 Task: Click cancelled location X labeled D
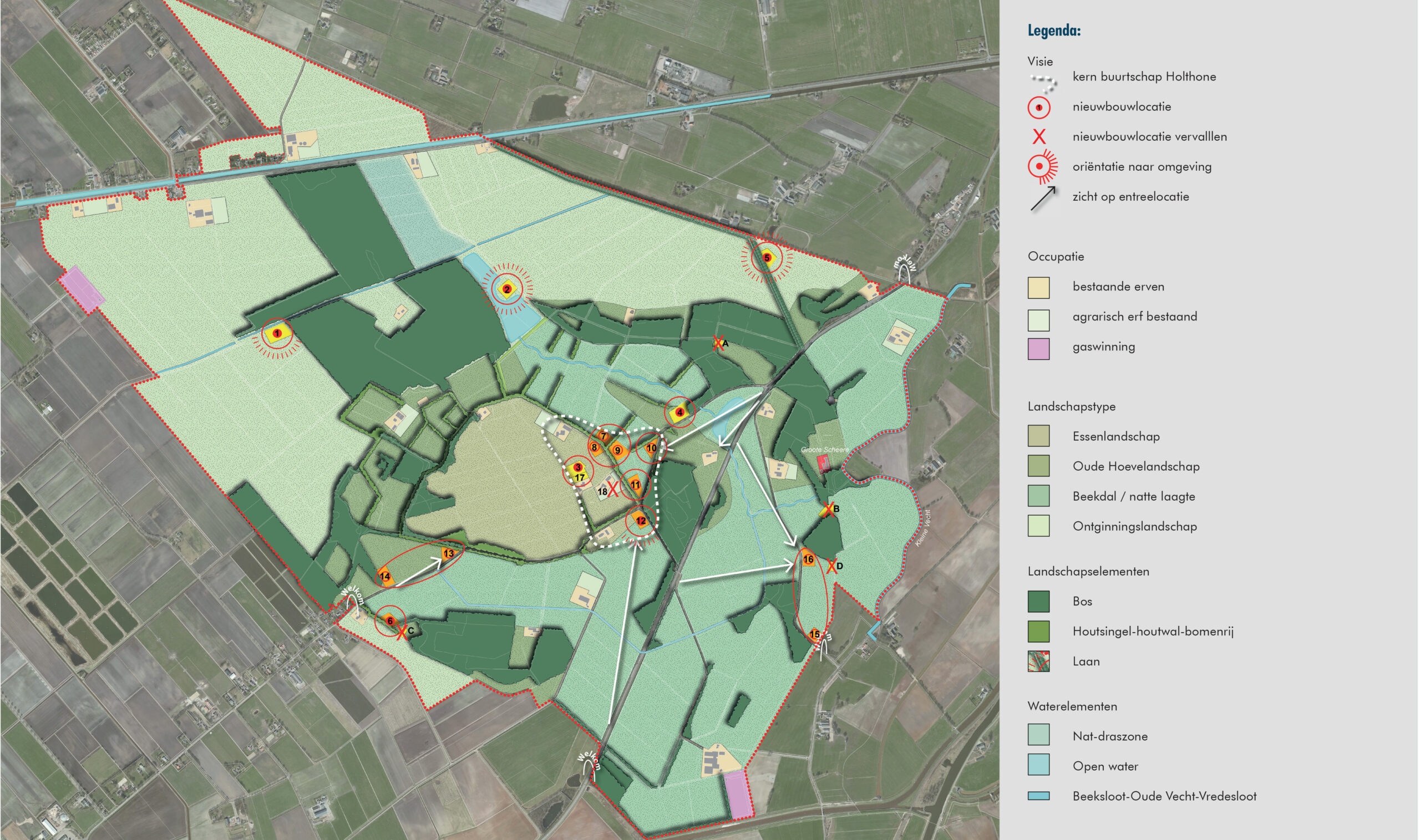[x=831, y=566]
